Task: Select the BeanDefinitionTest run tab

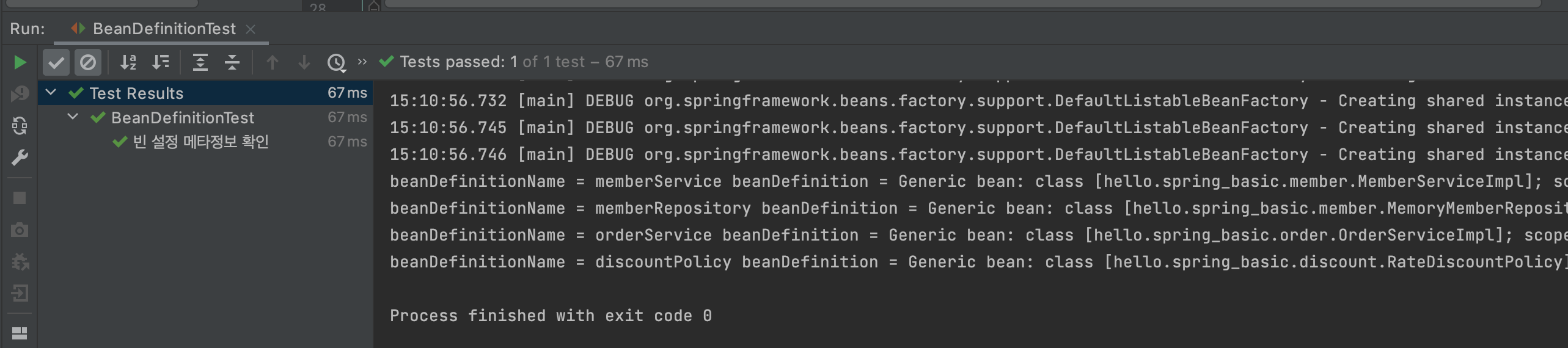Action: (x=164, y=29)
